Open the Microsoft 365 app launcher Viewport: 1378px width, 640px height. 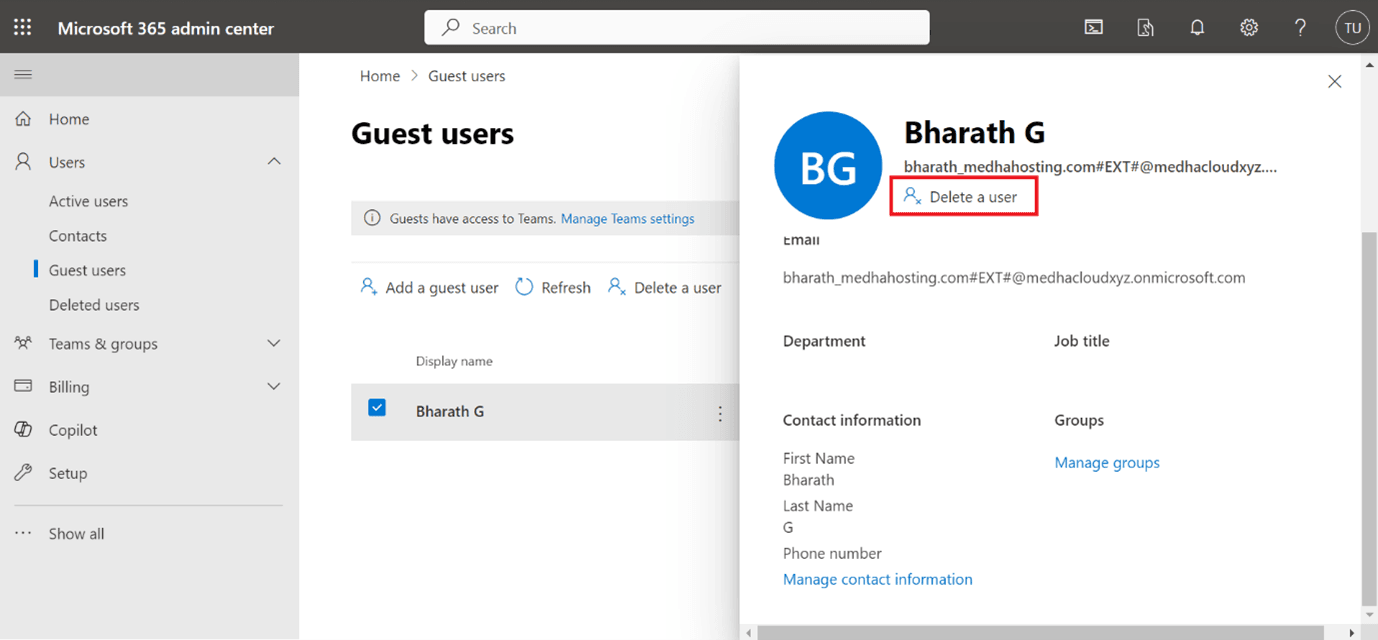point(22,27)
